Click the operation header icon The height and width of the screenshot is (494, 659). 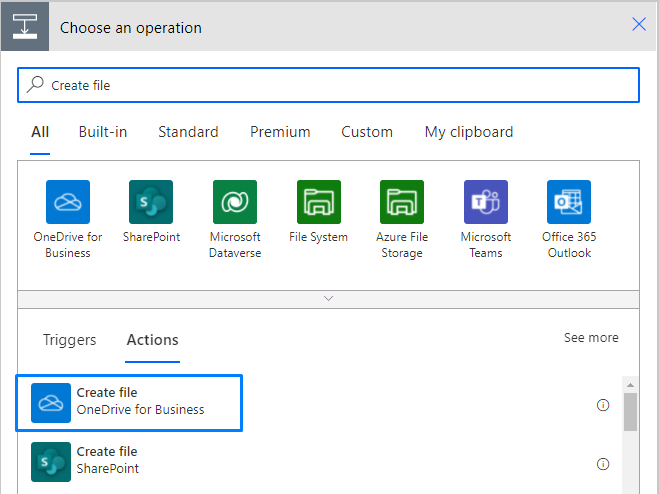click(25, 26)
